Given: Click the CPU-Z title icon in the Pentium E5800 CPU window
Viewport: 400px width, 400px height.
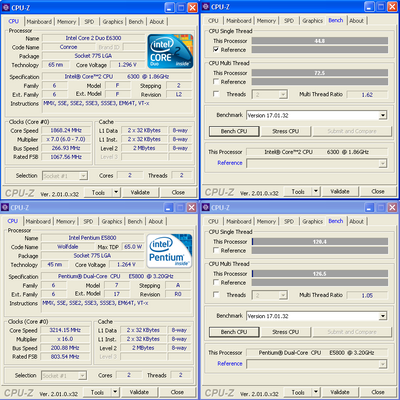Looking at the screenshot, I should click(5, 208).
